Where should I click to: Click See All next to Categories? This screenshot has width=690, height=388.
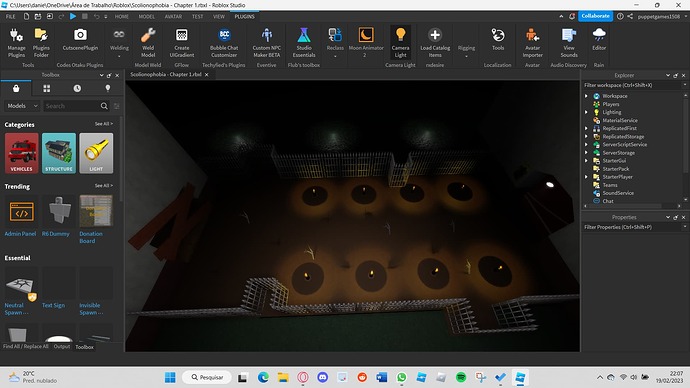coord(104,124)
